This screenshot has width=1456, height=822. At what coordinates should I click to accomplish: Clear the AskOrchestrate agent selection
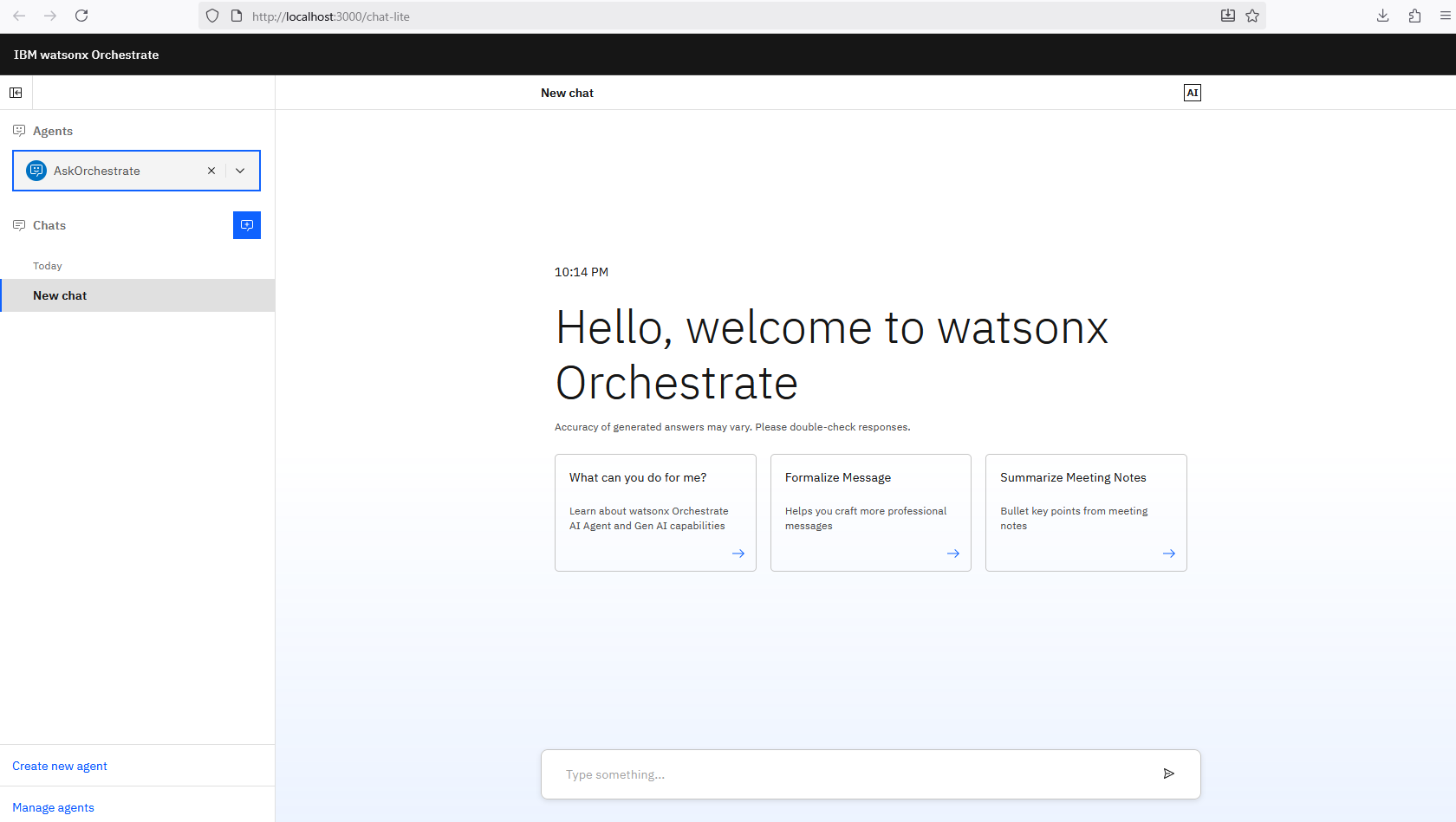(211, 171)
